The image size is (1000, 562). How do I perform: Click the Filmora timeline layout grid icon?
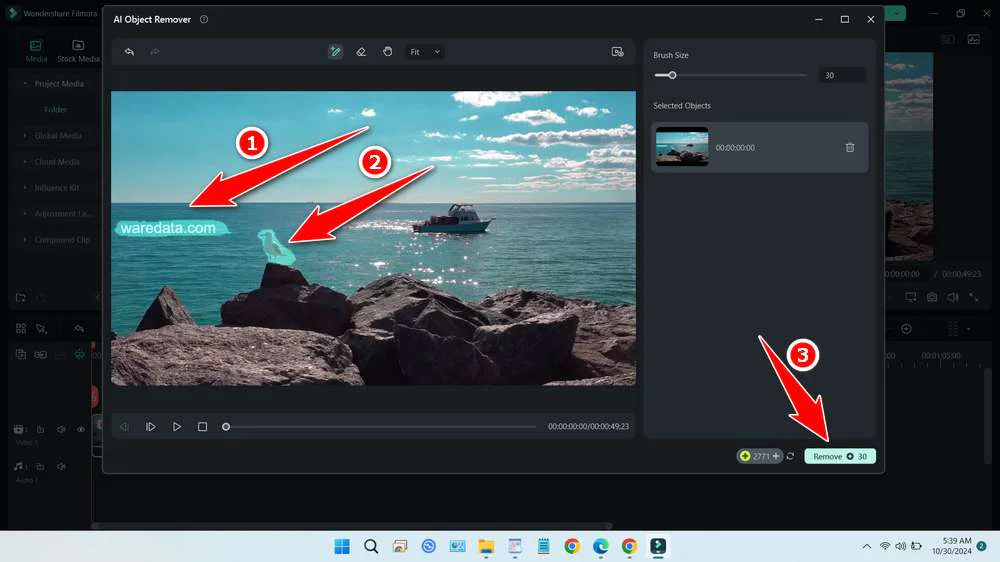[x=21, y=328]
